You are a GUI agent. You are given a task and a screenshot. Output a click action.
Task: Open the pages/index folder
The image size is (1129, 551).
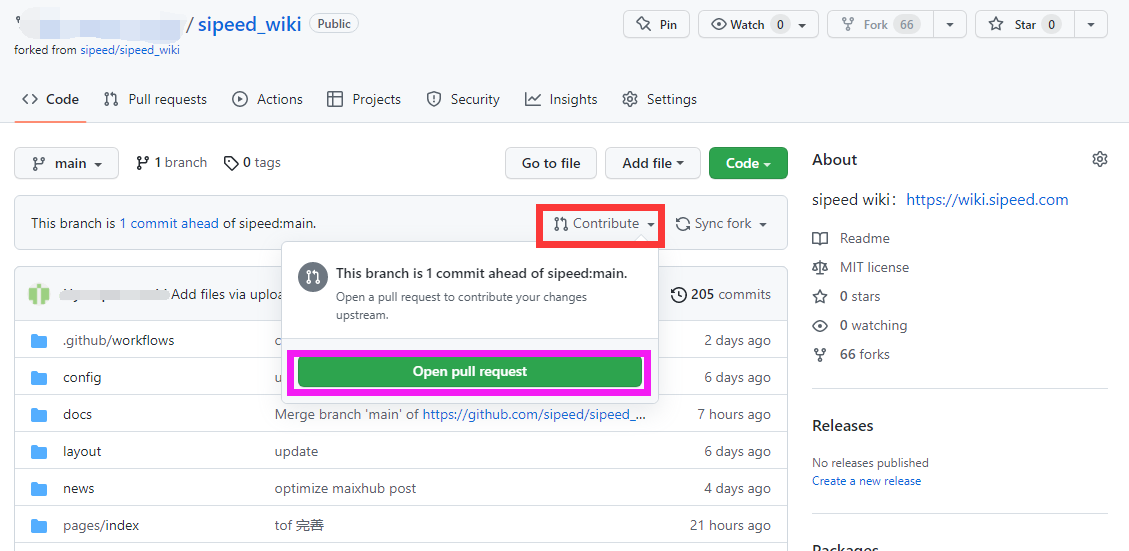(101, 525)
